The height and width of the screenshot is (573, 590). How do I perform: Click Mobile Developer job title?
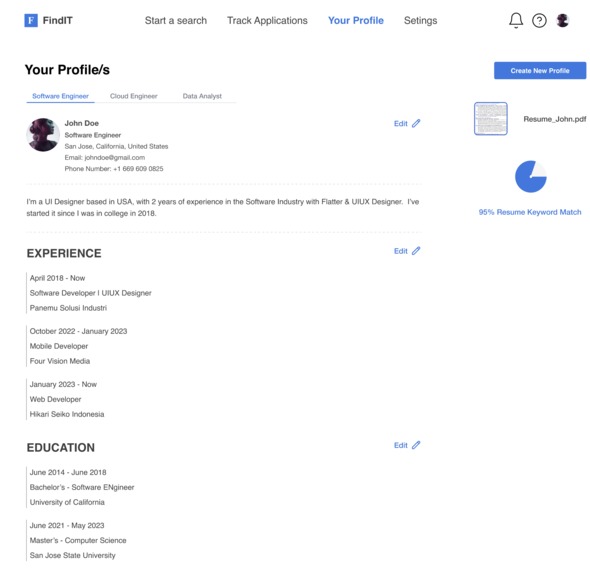tap(59, 346)
